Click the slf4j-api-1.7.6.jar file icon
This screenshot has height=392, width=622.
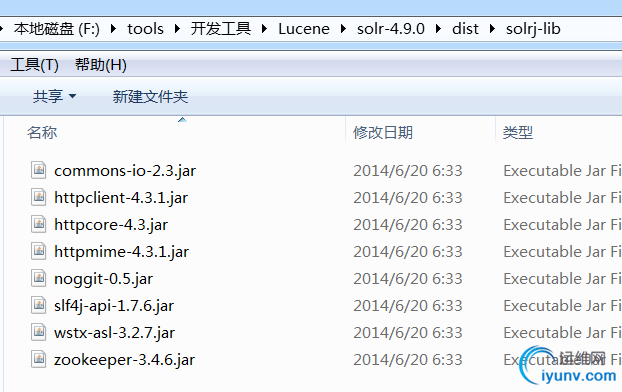tap(38, 305)
